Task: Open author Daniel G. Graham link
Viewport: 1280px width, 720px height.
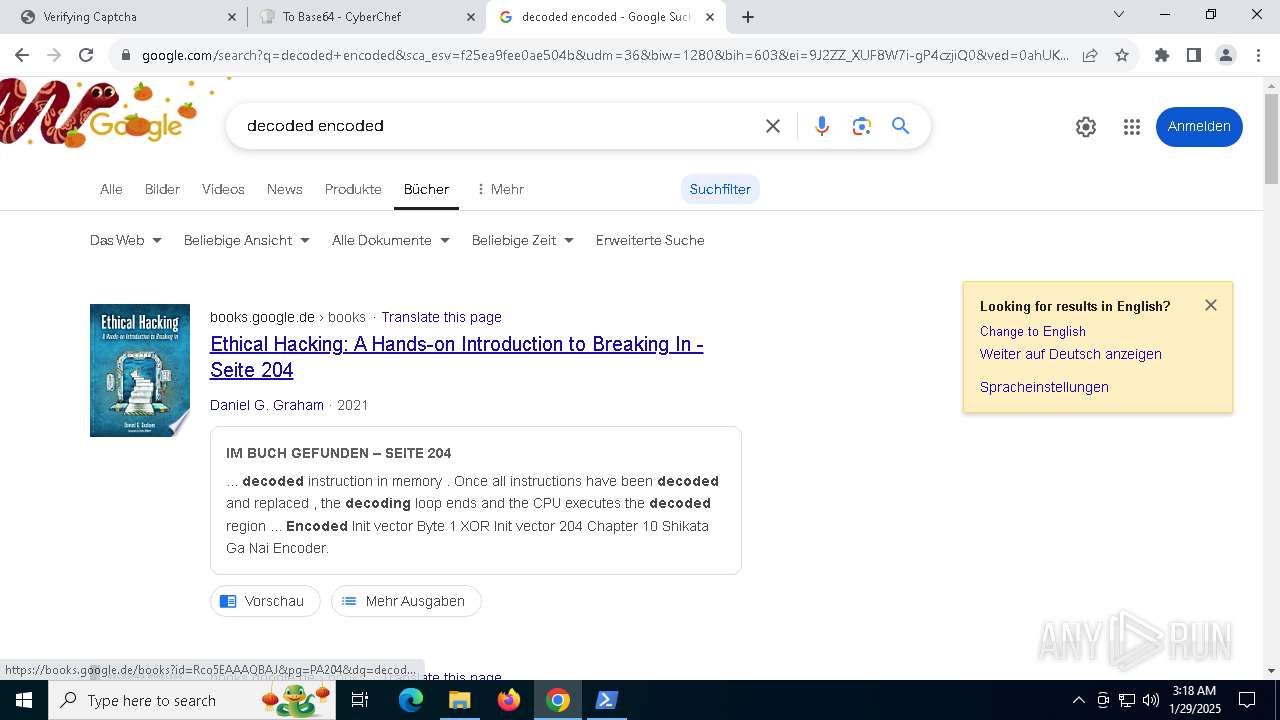Action: 267,405
